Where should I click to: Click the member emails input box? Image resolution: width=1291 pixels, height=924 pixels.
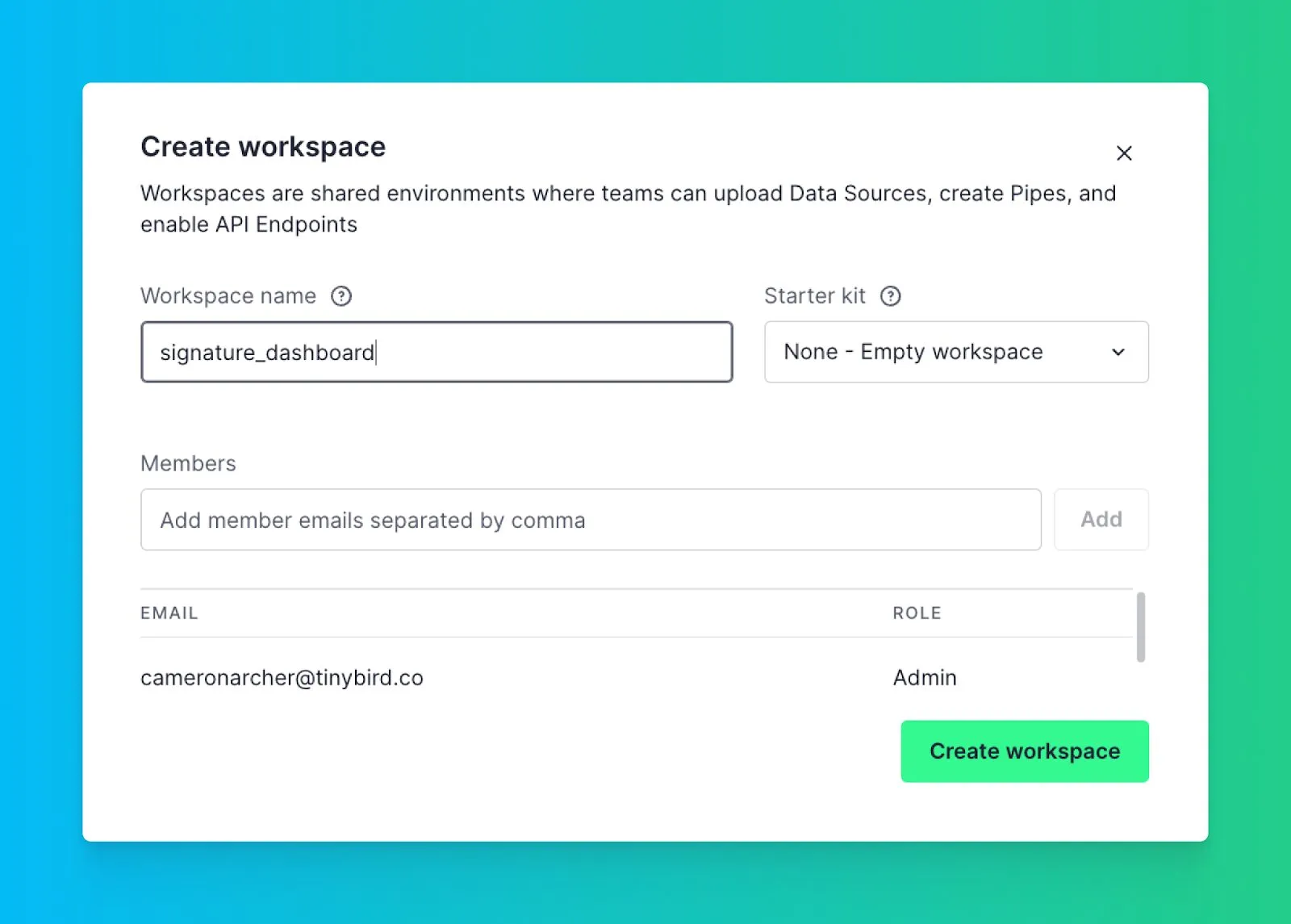591,520
